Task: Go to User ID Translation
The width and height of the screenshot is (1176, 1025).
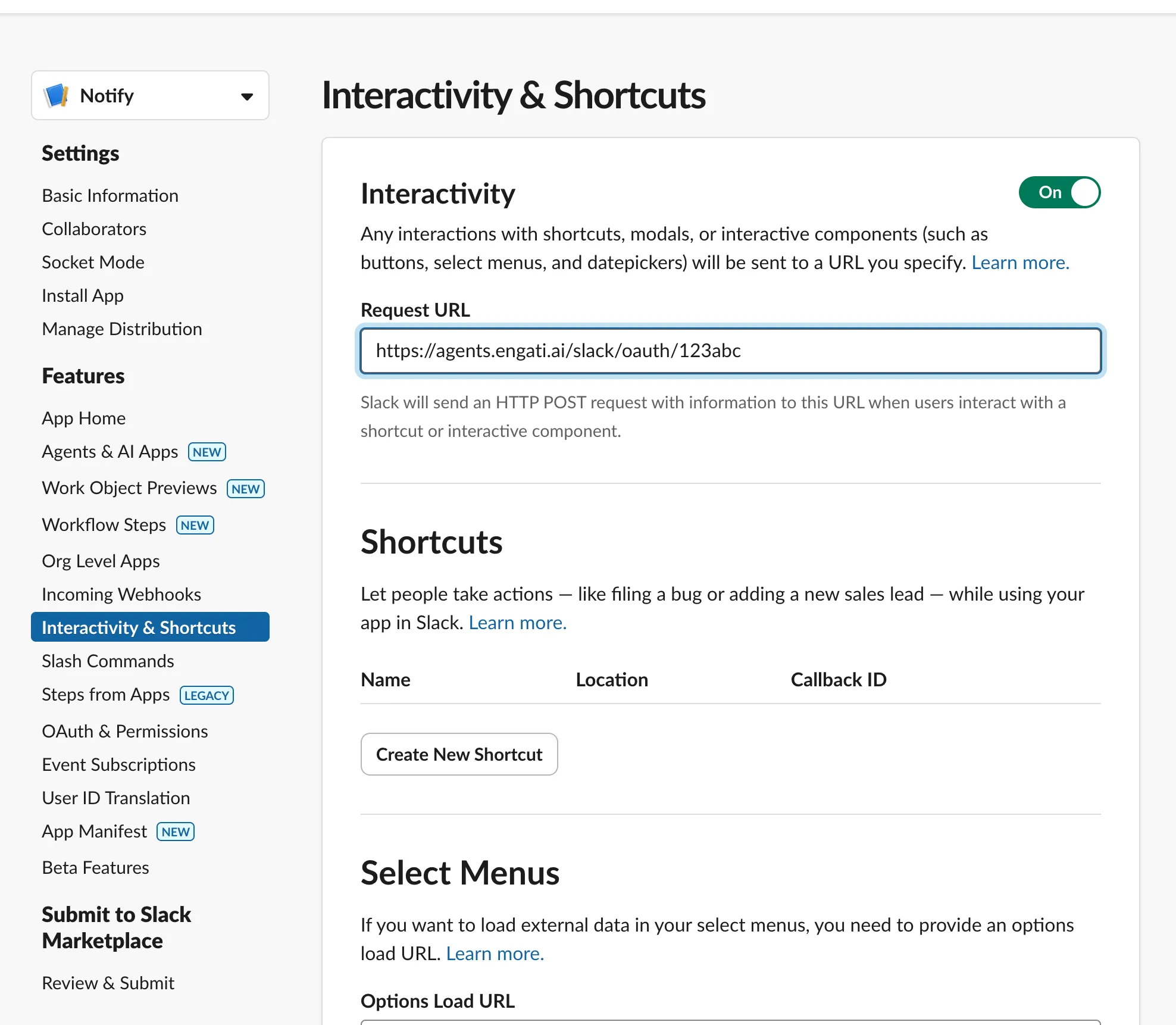Action: coord(116,798)
